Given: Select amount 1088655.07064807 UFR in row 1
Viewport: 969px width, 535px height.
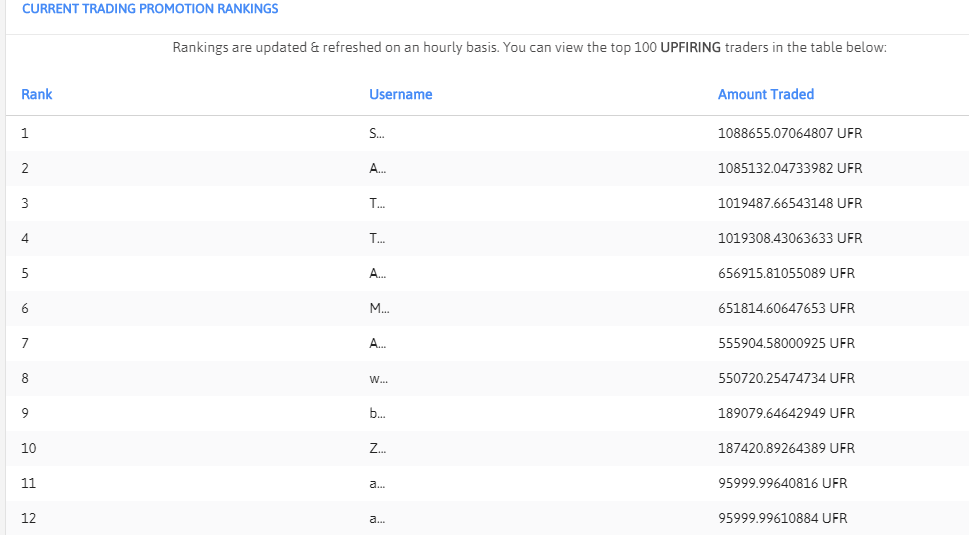Looking at the screenshot, I should (790, 133).
